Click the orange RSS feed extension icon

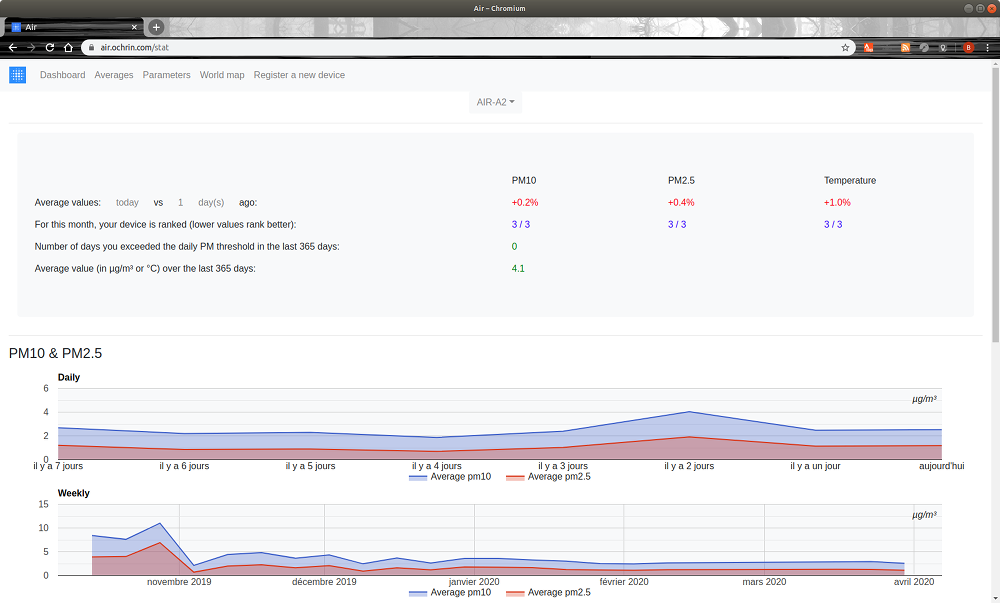click(905, 47)
